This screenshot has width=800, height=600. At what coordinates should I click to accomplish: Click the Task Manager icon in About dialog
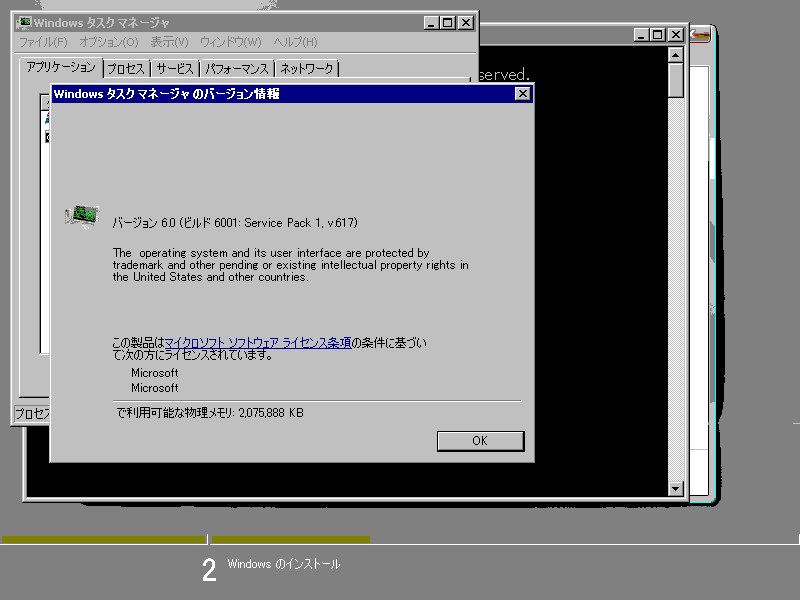(x=82, y=216)
